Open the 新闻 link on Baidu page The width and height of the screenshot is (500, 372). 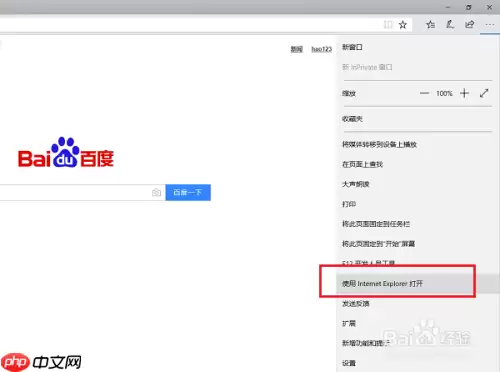tap(296, 49)
